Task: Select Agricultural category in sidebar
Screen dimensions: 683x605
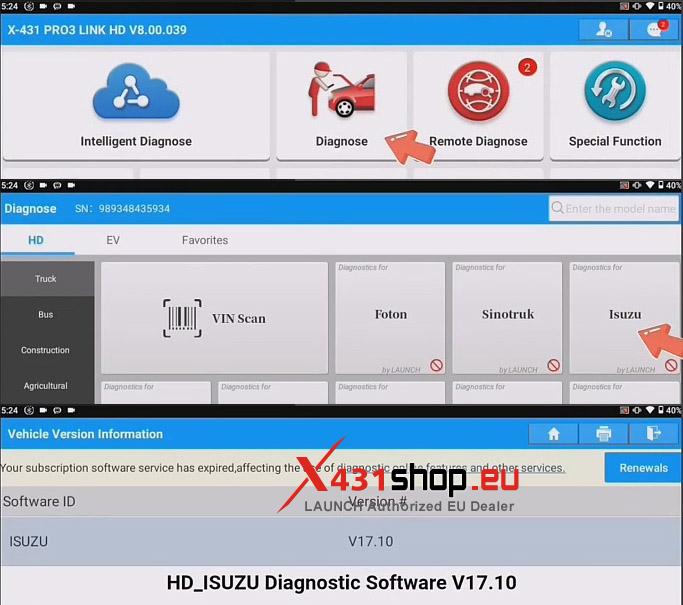Action: (46, 386)
